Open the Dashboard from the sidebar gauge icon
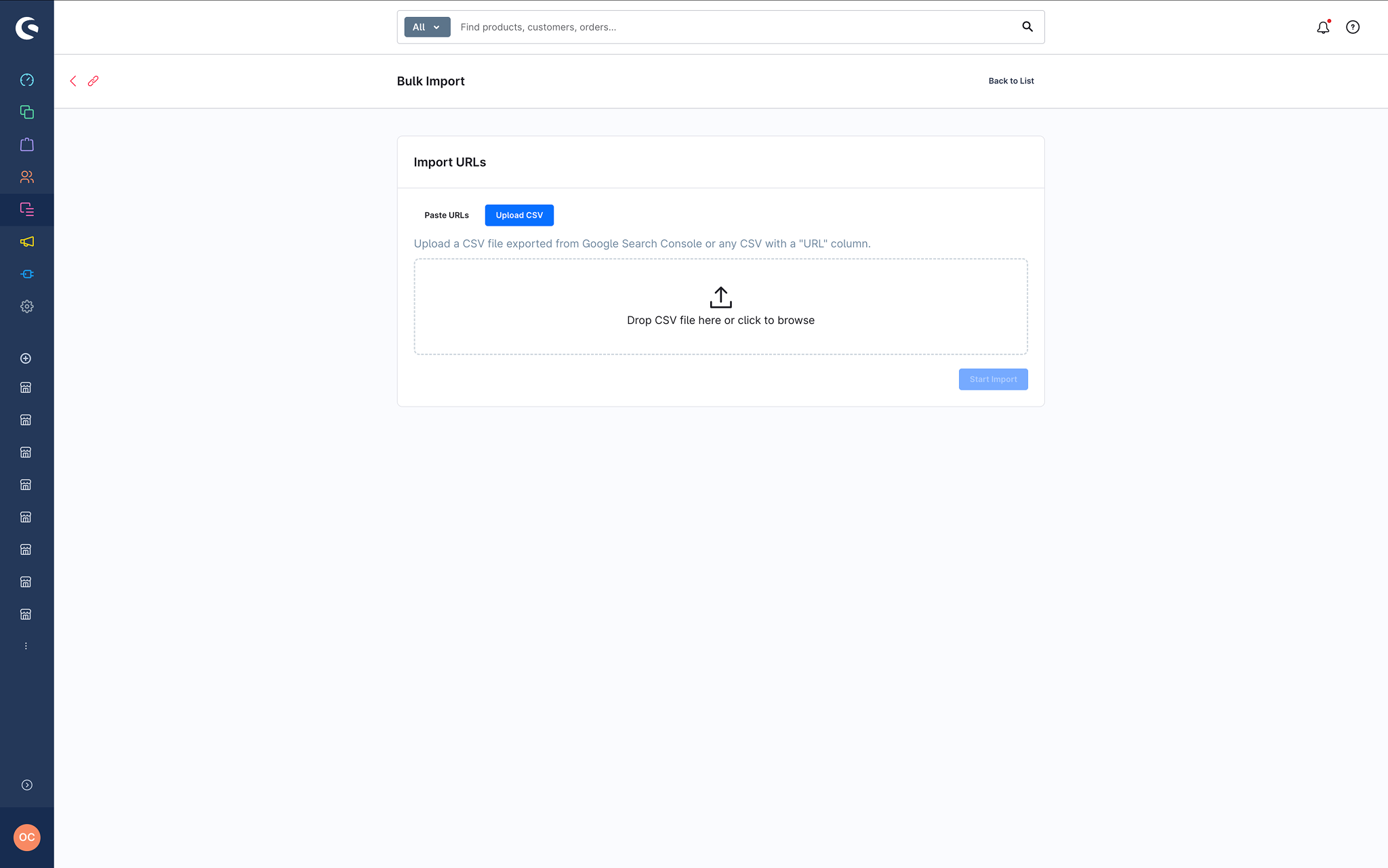Viewport: 1388px width, 868px height. coord(27,80)
